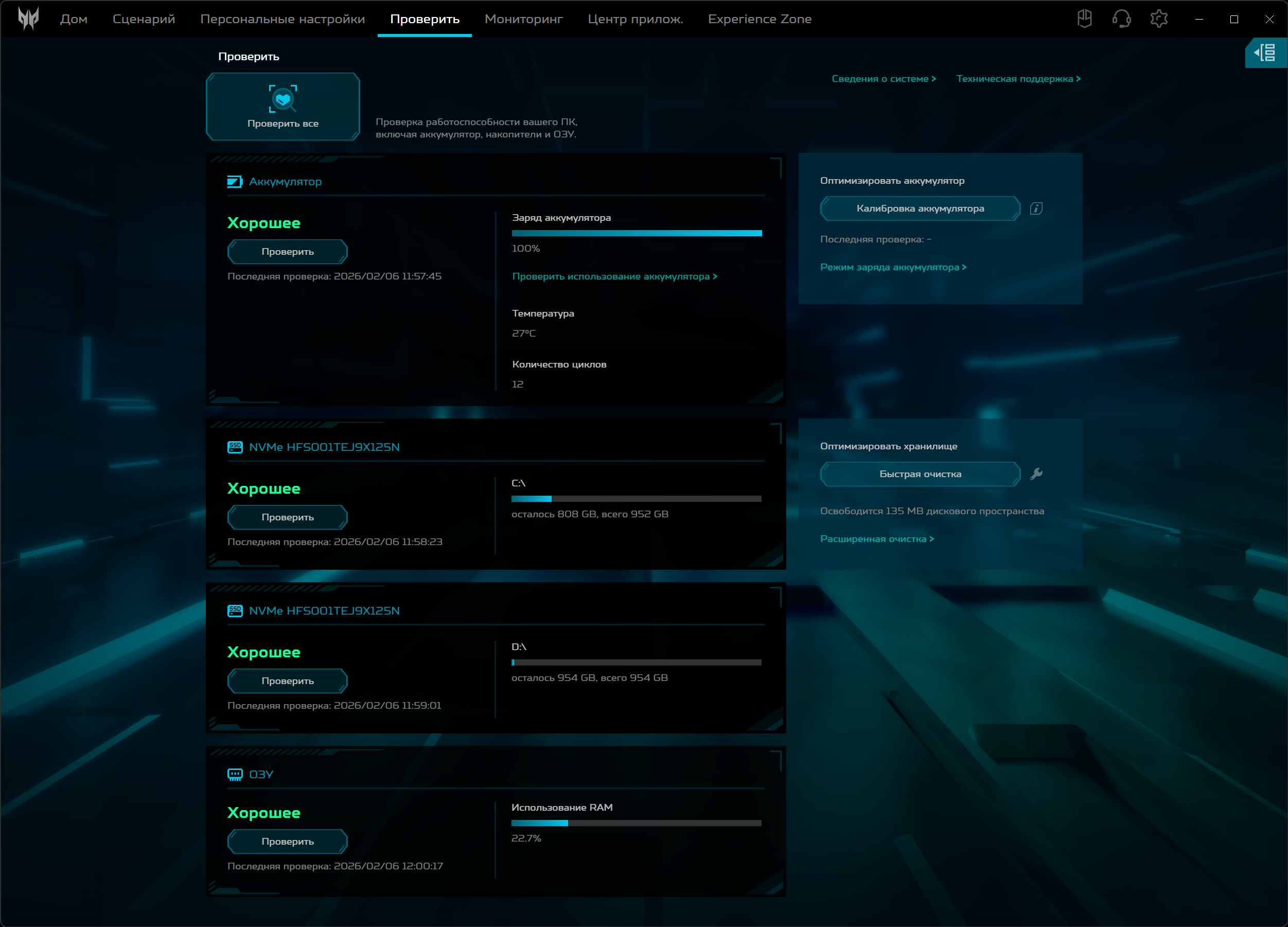Open the Сценарий tab
This screenshot has width=1288, height=927.
(144, 19)
